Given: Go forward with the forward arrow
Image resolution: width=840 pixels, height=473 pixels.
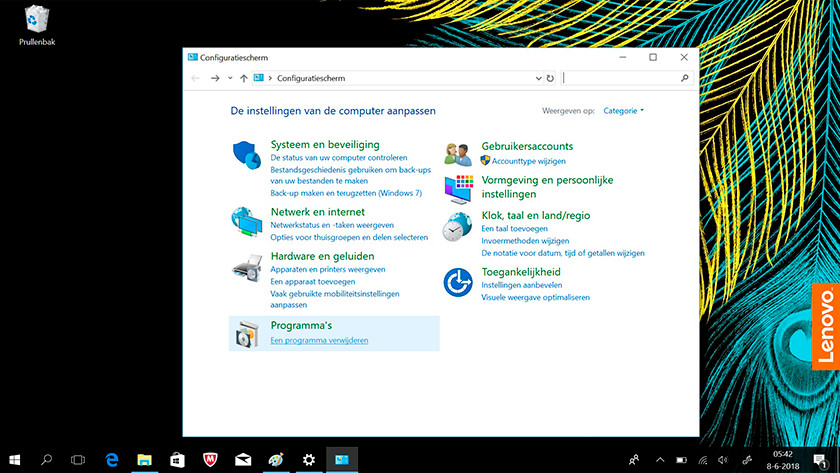Looking at the screenshot, I should click(215, 78).
